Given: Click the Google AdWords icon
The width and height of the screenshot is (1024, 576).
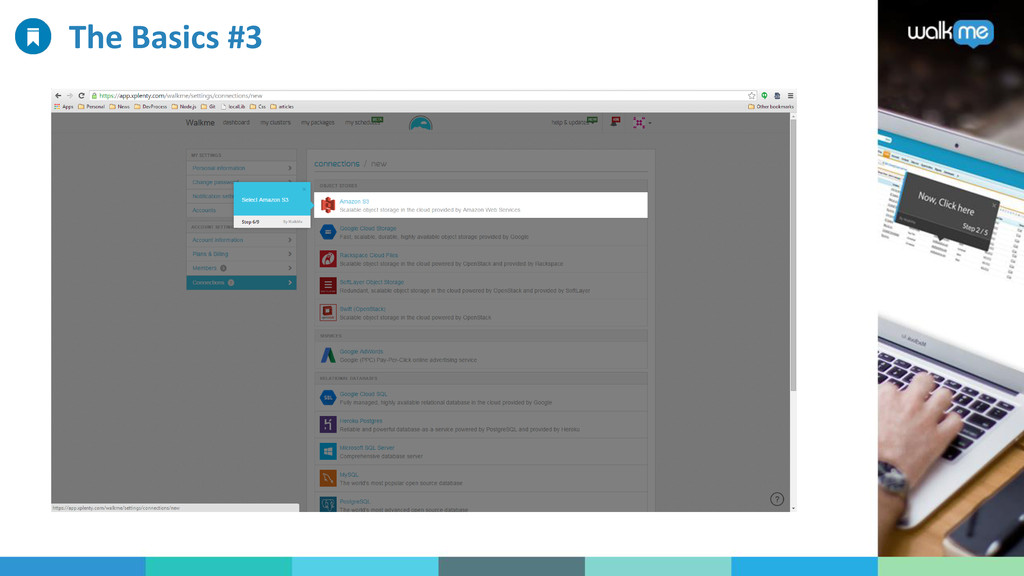Looking at the screenshot, I should coord(328,355).
